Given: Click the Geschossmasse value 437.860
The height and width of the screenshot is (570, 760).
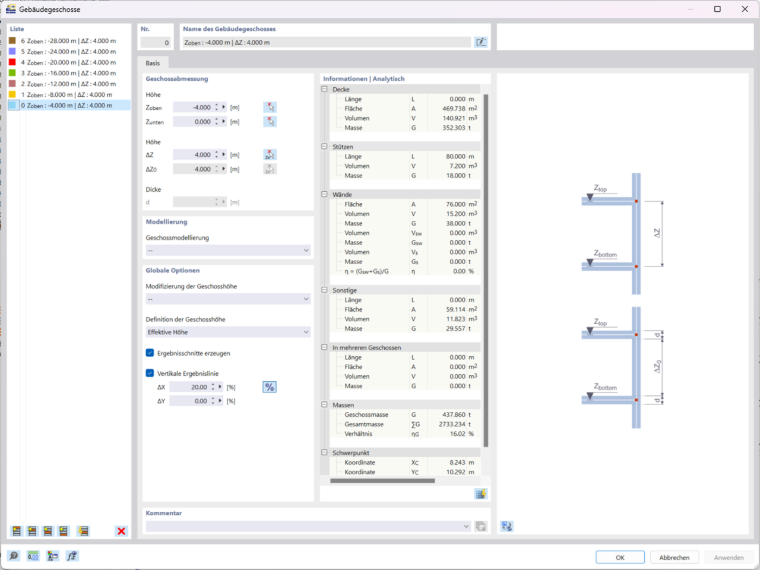Looking at the screenshot, I should [453, 414].
